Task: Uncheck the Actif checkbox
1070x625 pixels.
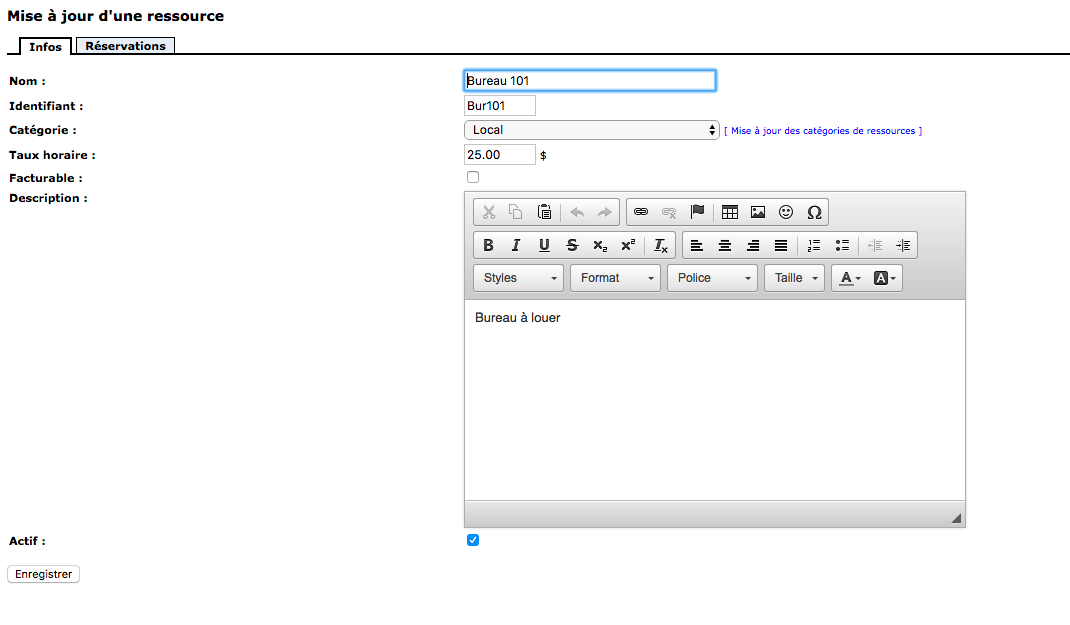Action: coord(473,540)
